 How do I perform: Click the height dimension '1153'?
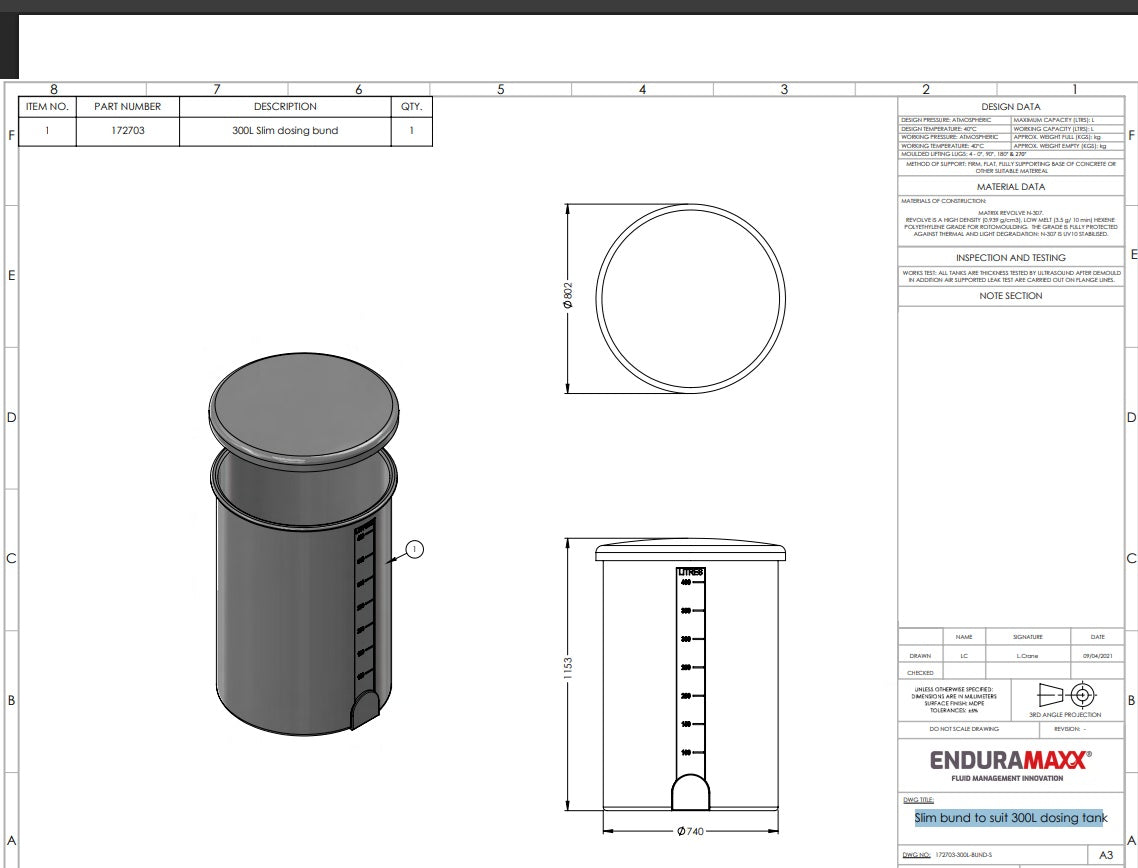click(x=568, y=668)
